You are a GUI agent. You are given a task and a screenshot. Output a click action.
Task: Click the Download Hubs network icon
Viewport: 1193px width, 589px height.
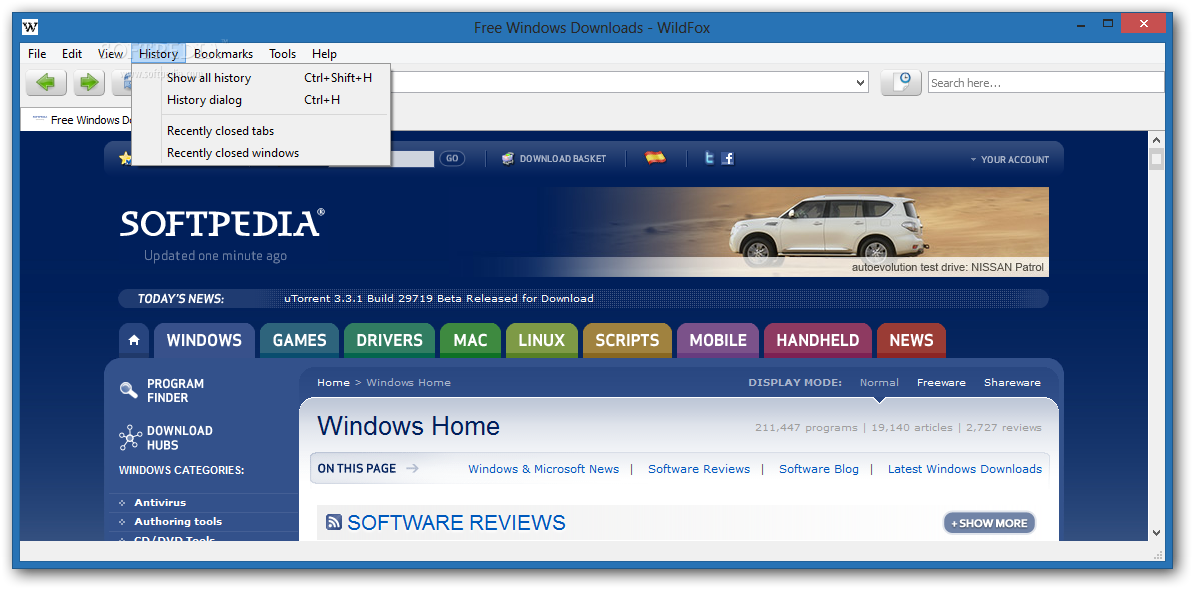point(130,438)
